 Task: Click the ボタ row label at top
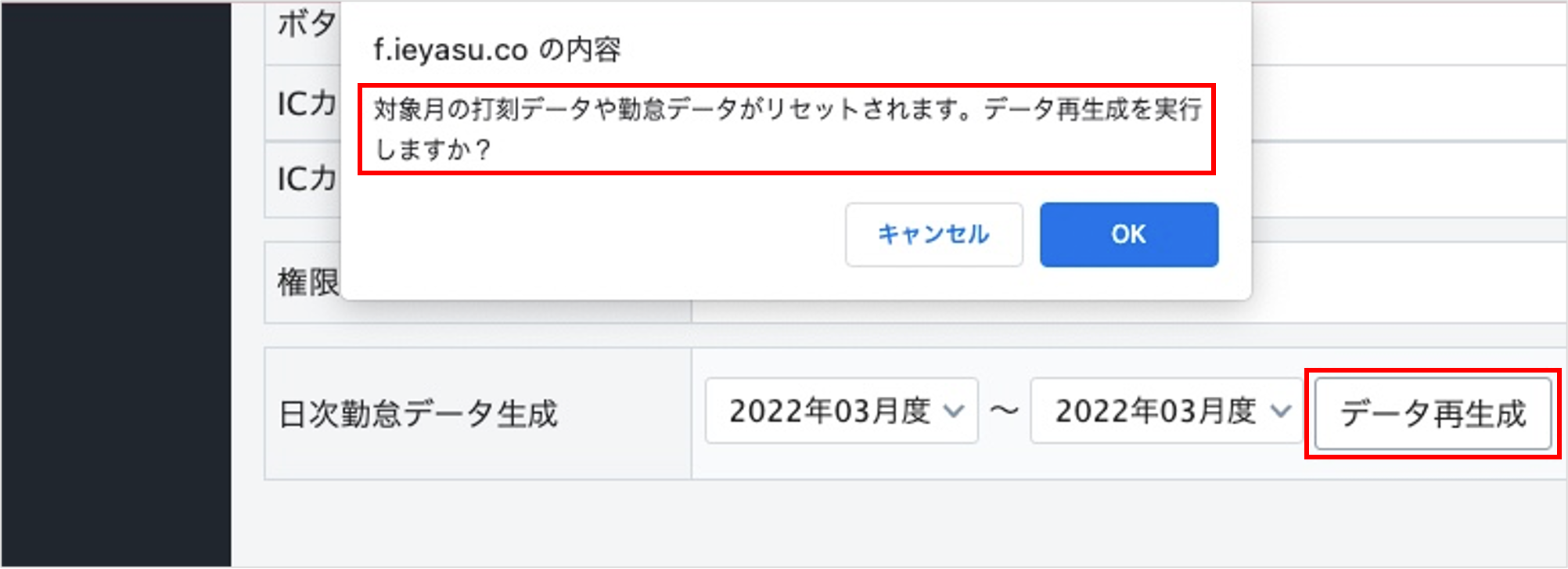307,25
